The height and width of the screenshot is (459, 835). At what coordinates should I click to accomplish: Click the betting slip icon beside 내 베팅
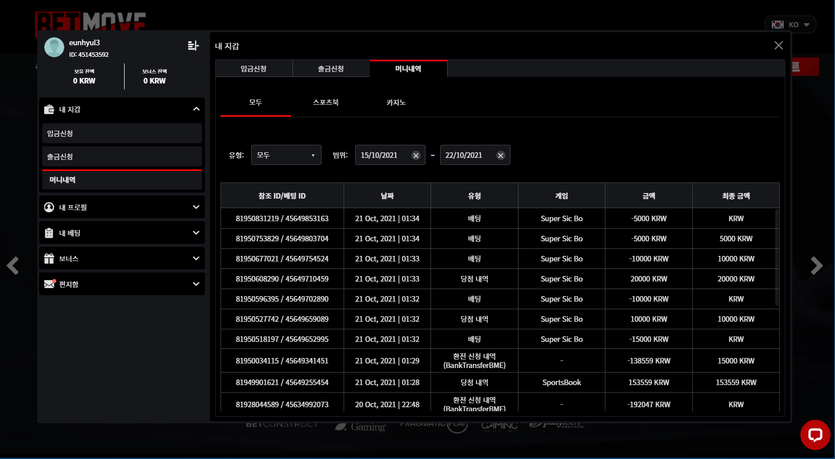point(49,233)
